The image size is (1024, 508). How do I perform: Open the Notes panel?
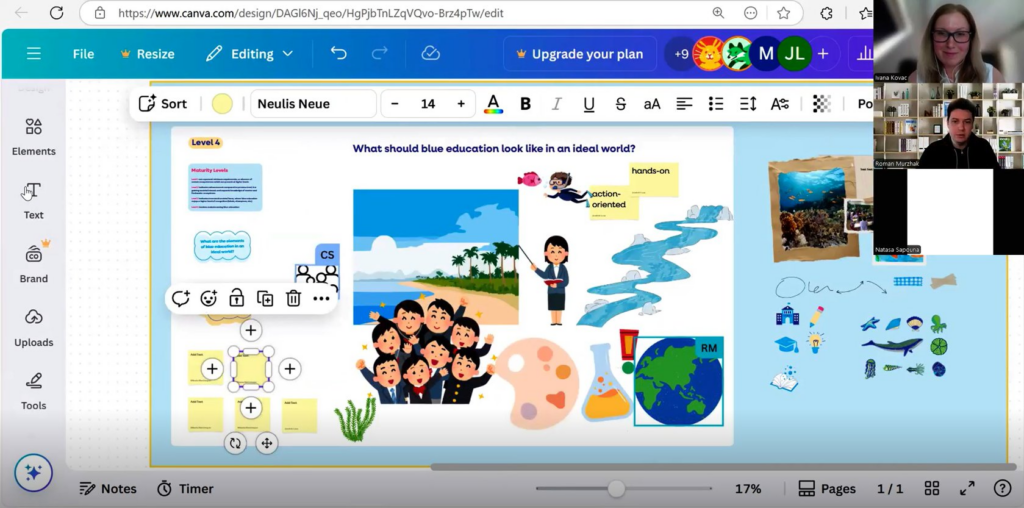click(108, 489)
